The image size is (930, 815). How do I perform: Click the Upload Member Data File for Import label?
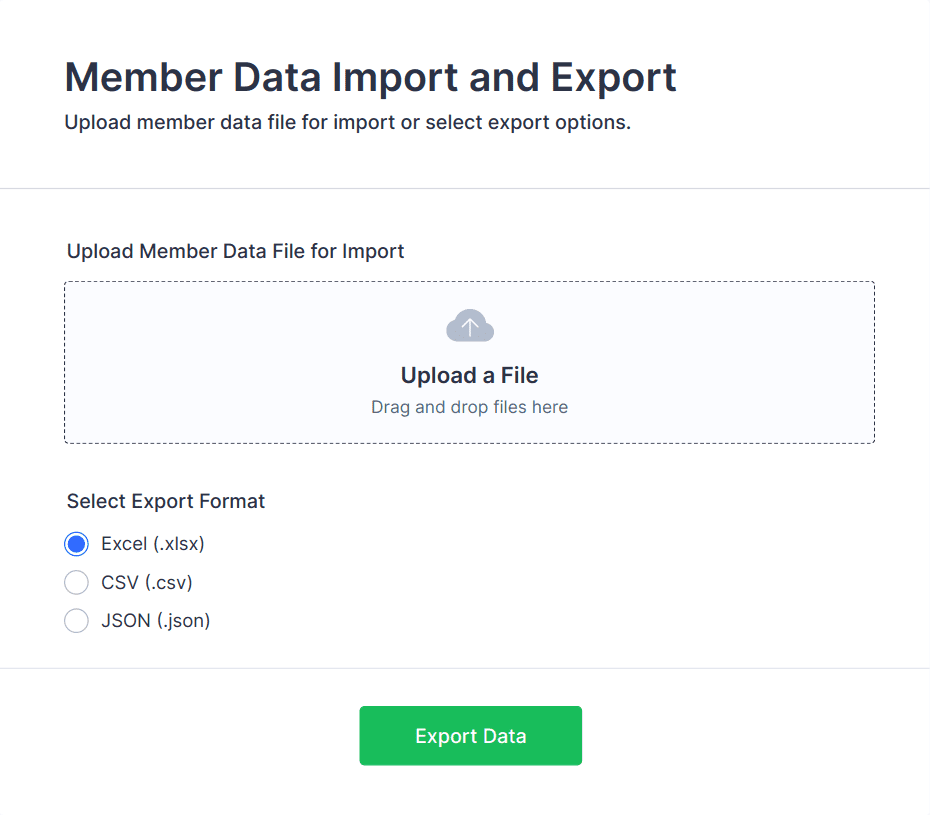tap(235, 251)
